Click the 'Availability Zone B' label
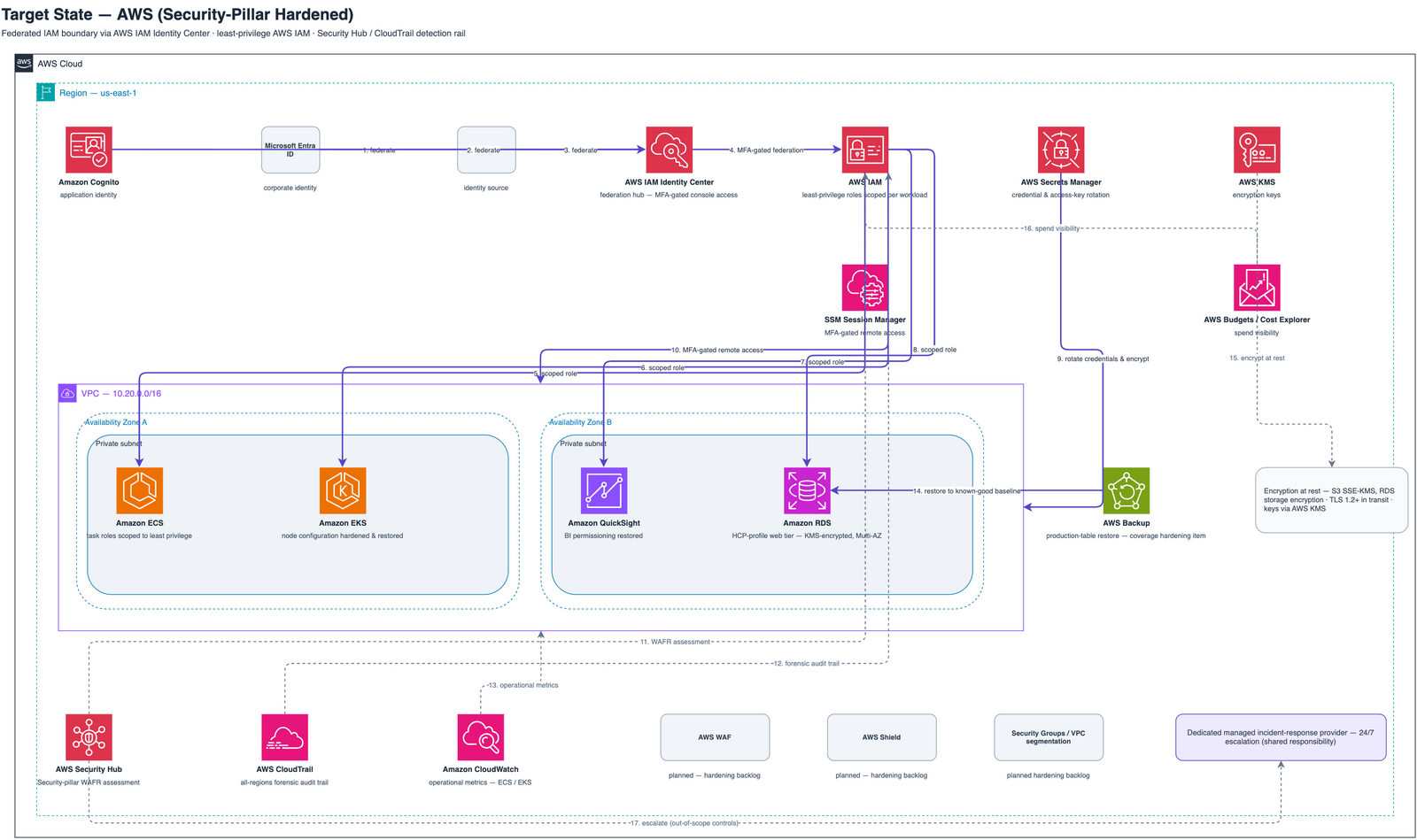Image resolution: width=1417 pixels, height=840 pixels. tap(580, 422)
